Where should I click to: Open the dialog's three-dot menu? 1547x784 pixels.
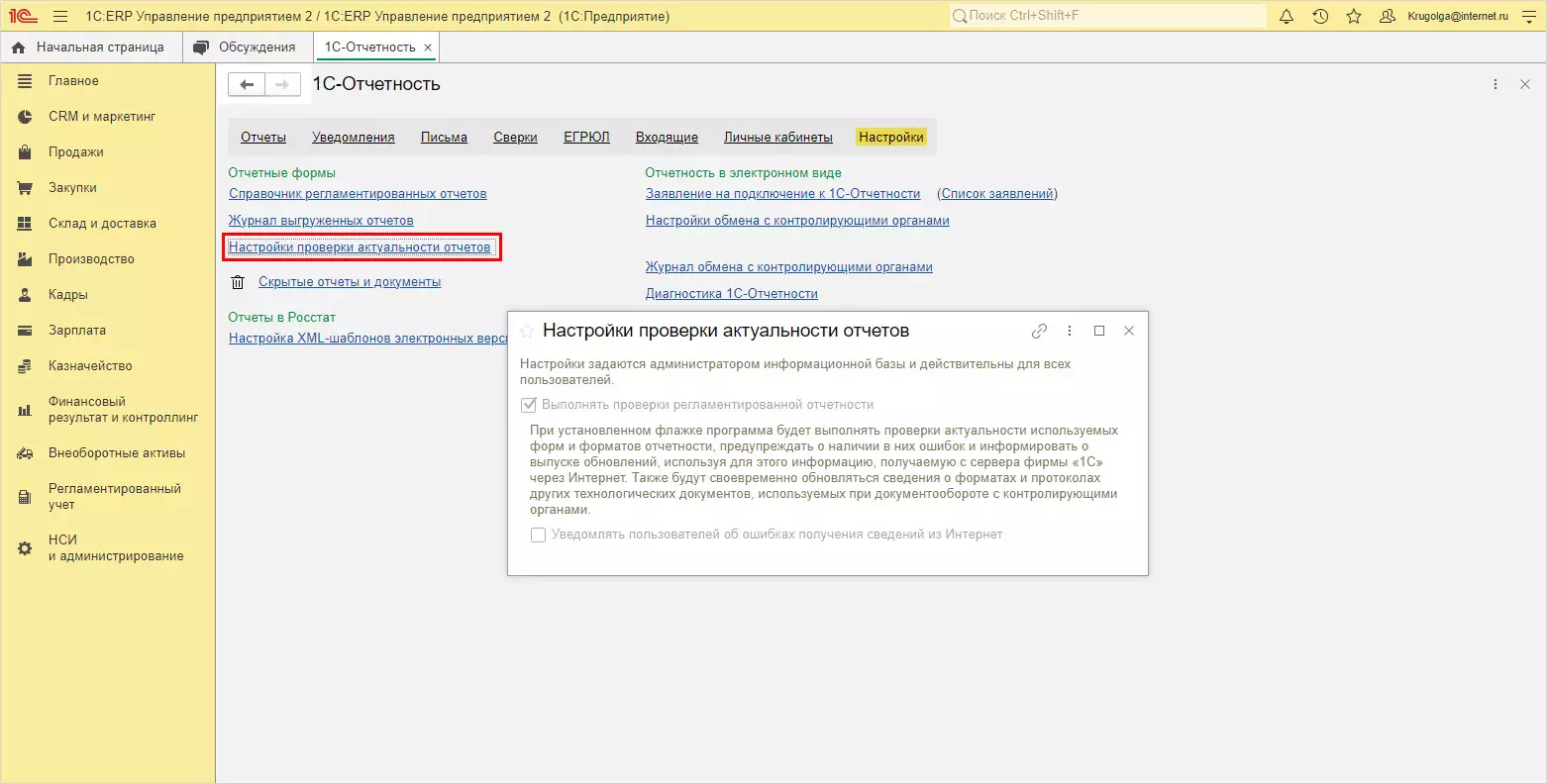pyautogui.click(x=1070, y=332)
